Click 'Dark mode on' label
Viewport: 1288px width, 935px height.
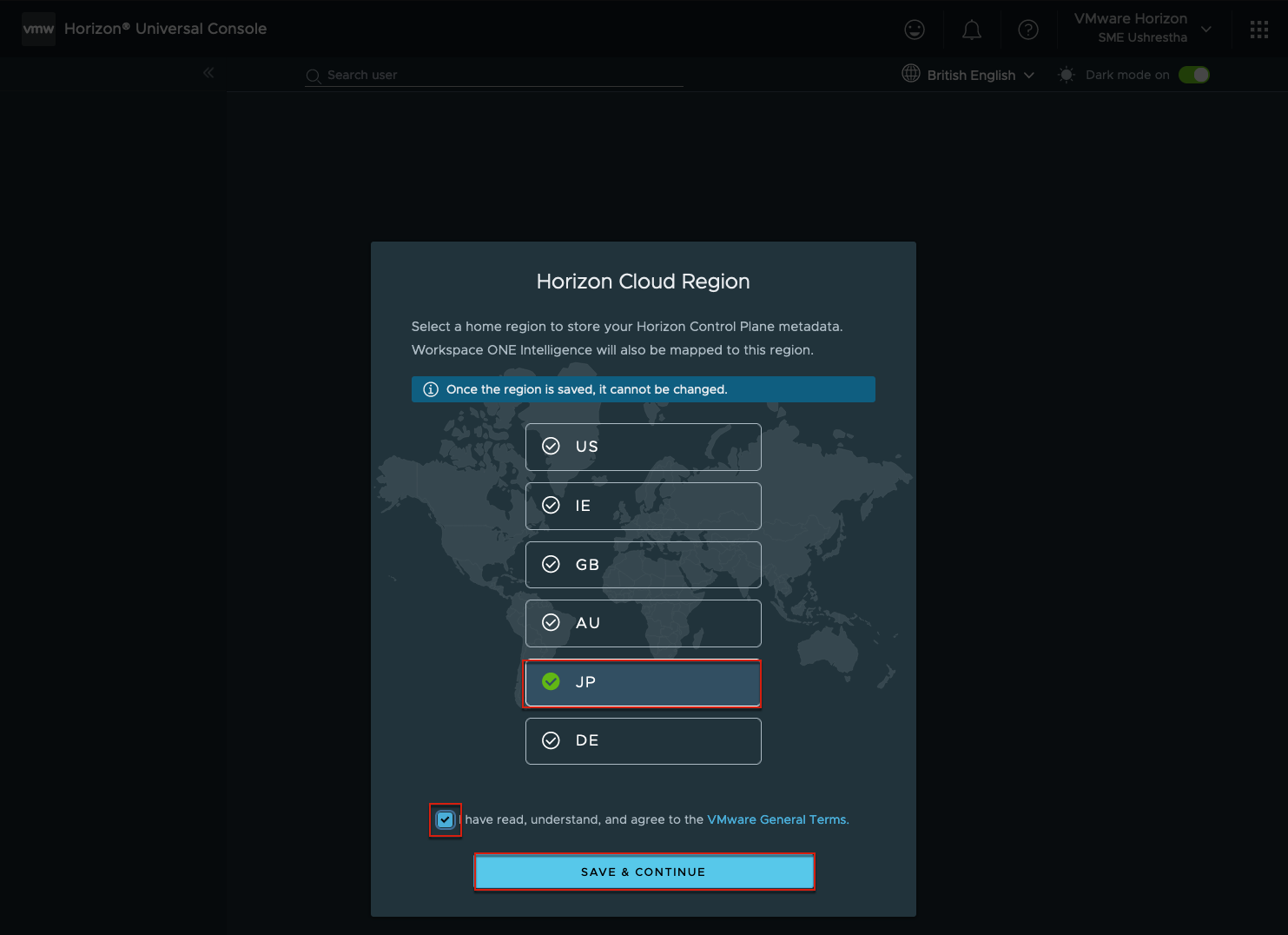pyautogui.click(x=1127, y=75)
